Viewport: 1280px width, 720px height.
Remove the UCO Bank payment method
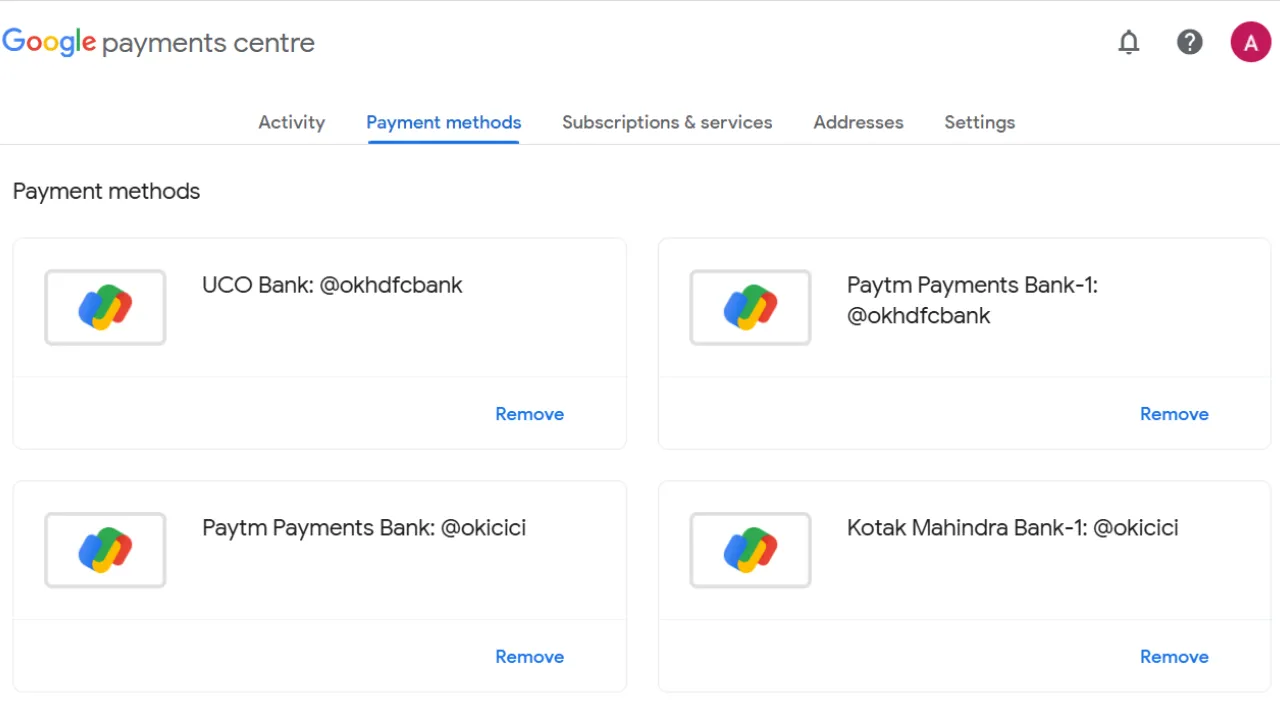pos(529,413)
